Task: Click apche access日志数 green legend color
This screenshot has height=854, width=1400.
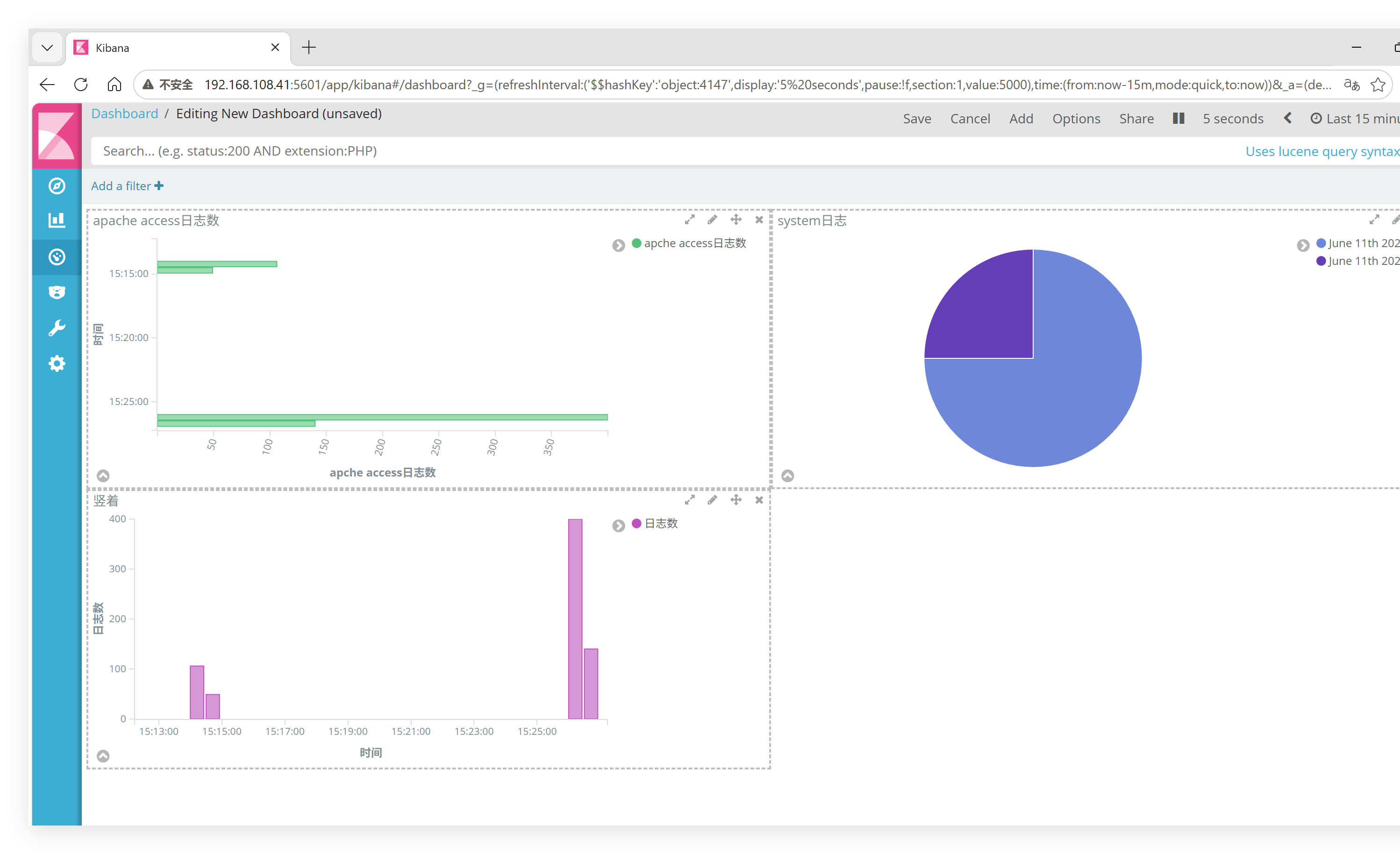Action: [636, 243]
